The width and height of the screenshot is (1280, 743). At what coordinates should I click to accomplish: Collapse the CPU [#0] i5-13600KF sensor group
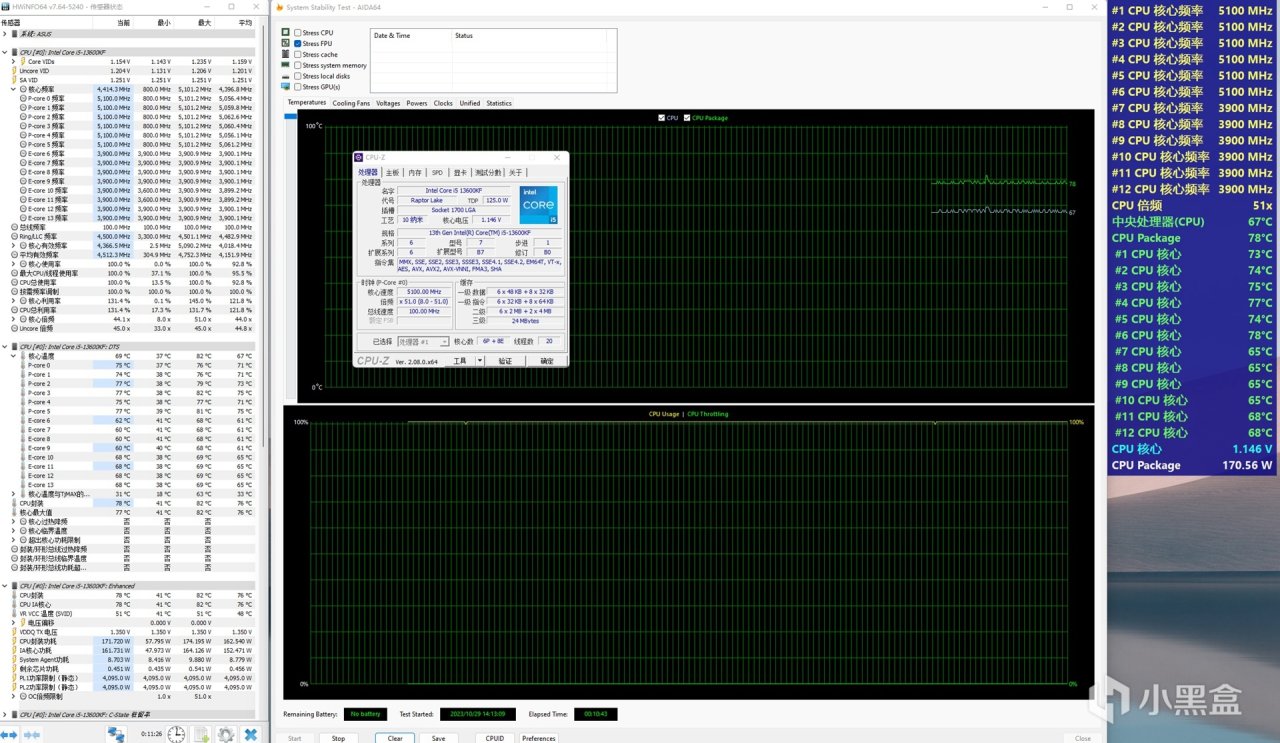(5, 52)
